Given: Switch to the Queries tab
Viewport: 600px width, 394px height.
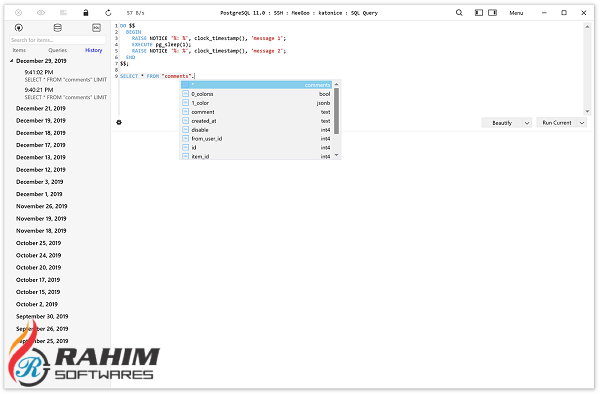Looking at the screenshot, I should (x=57, y=50).
